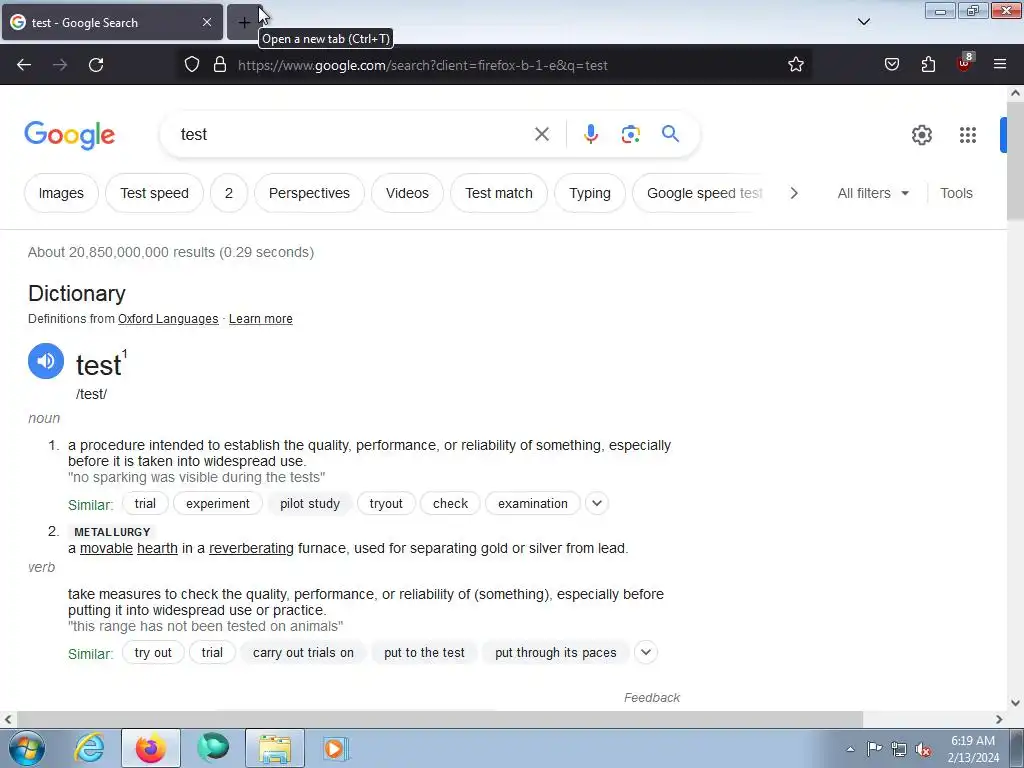Select verb synonym 'trial'
The width and height of the screenshot is (1024, 768).
(212, 652)
